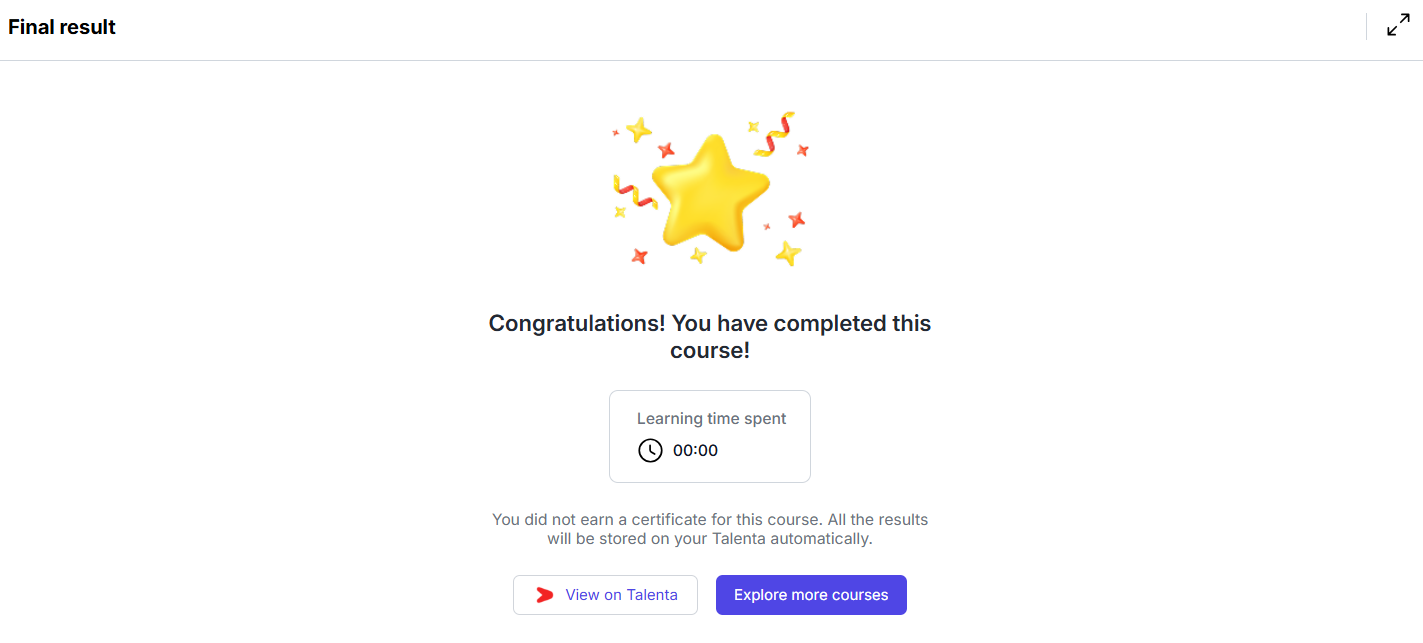Click the small yellow star below the gold star
The height and width of the screenshot is (643, 1423).
pos(698,256)
